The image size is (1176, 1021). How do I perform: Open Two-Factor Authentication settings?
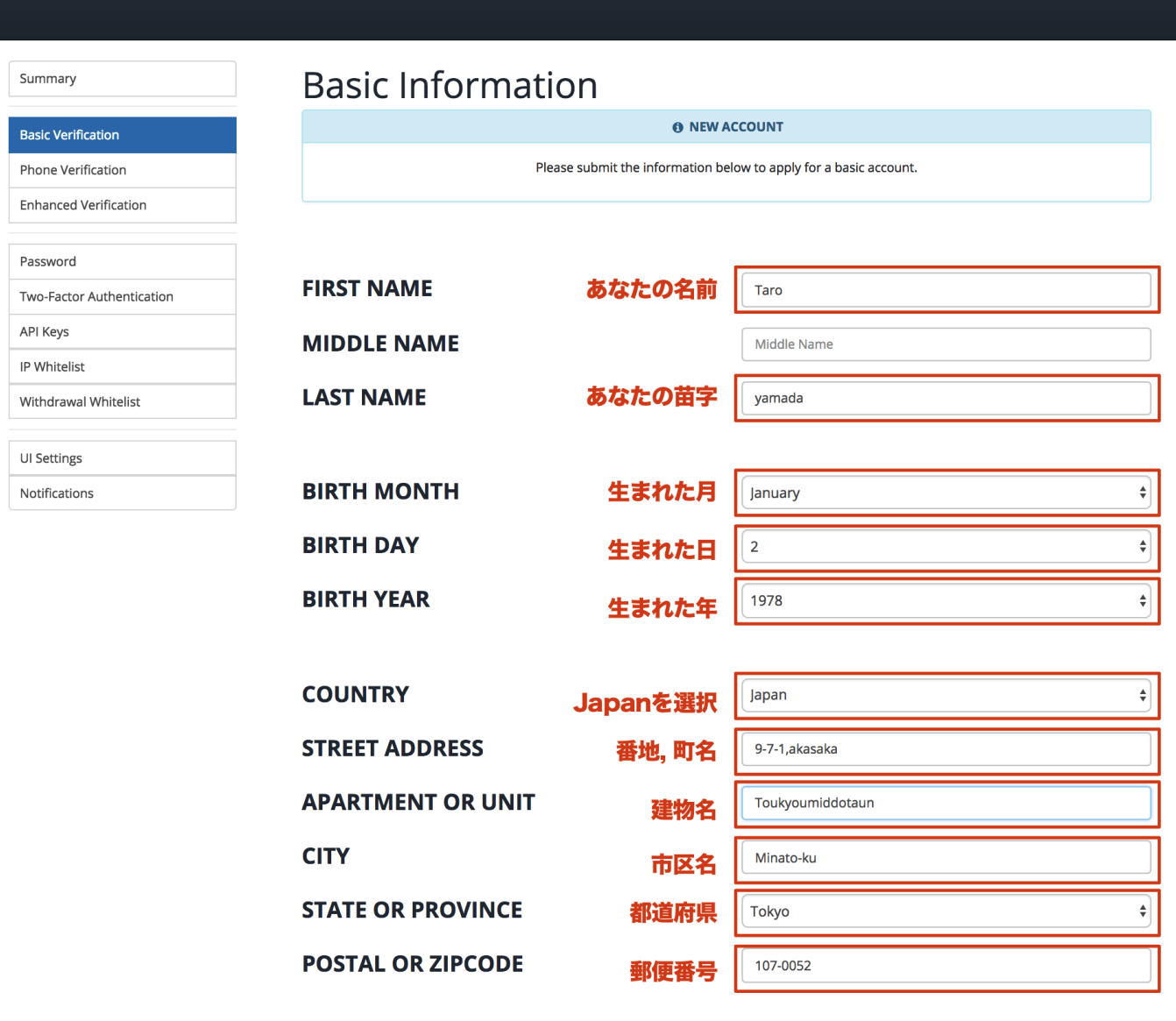[x=122, y=296]
